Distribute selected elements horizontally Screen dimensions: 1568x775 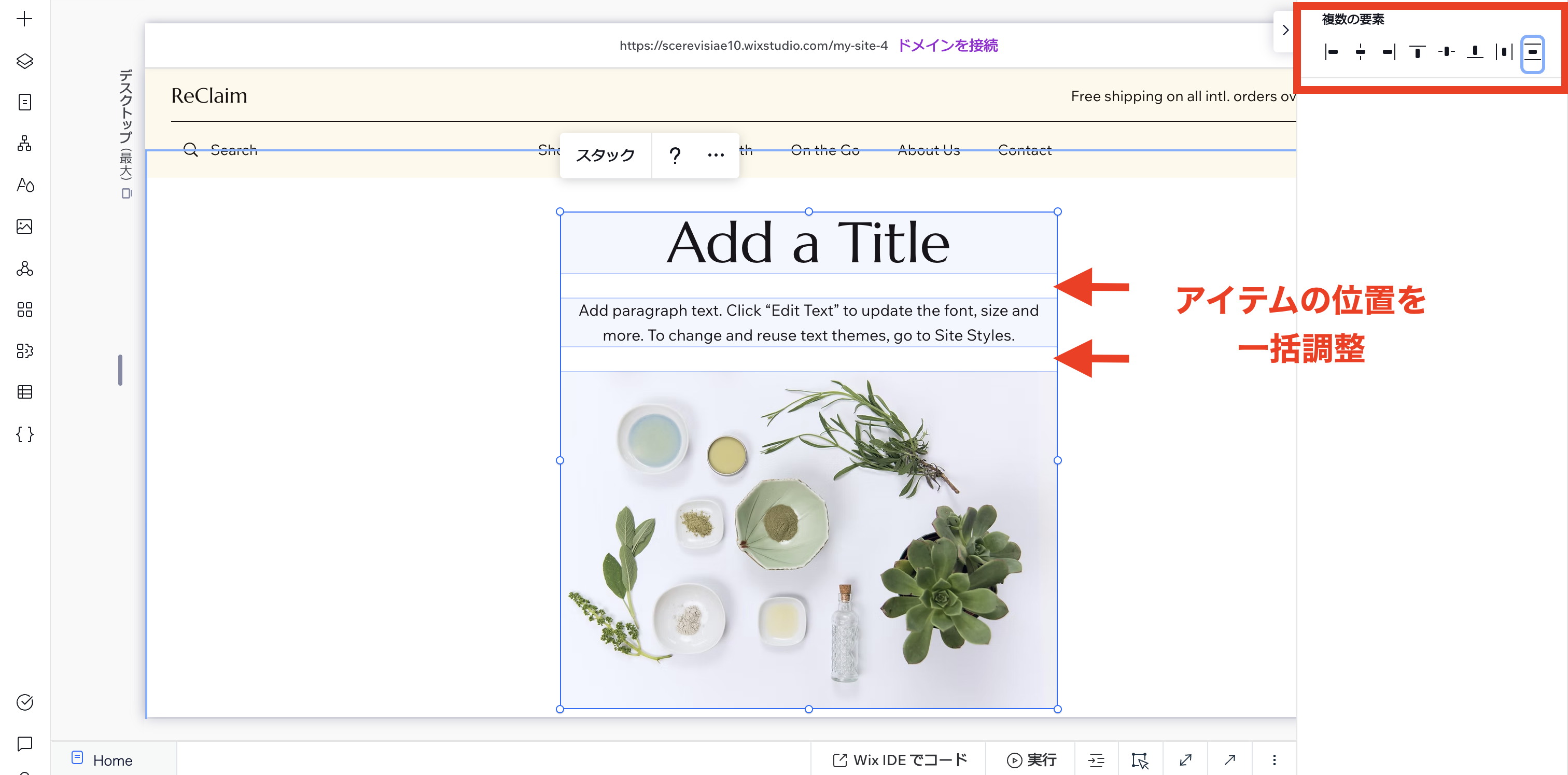tap(1504, 52)
